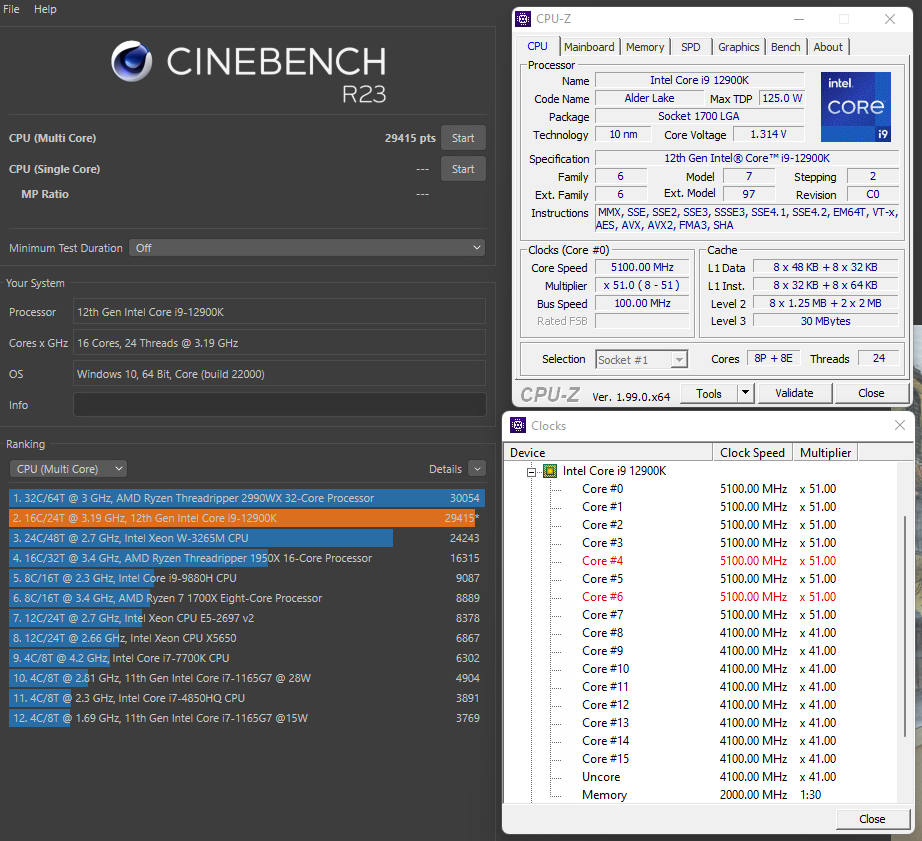Open the Help menu in Cinebench
This screenshot has width=922, height=841.
[x=45, y=9]
